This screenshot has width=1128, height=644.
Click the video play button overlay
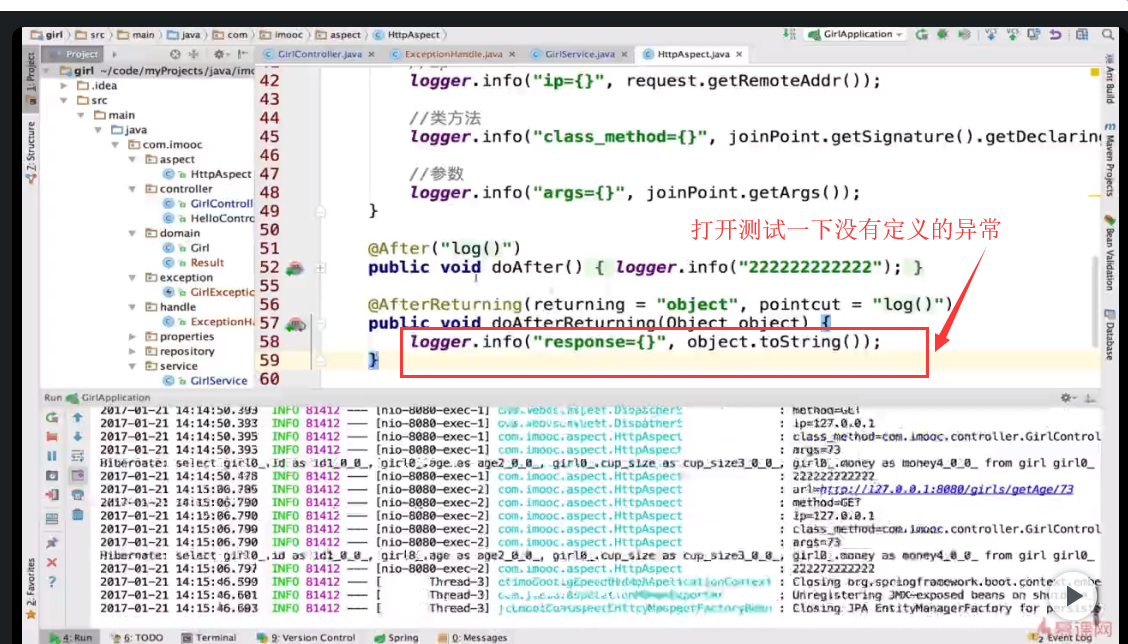tap(1073, 596)
